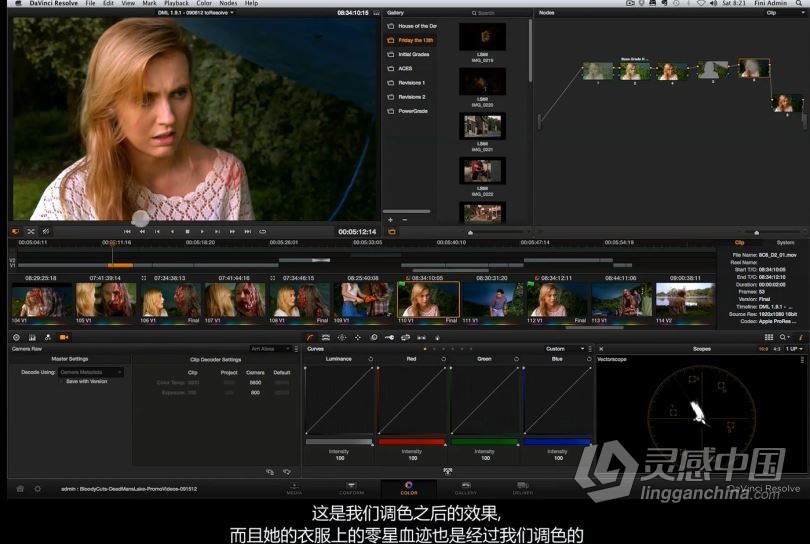The image size is (810, 544).
Task: Open the project settings gear icon
Action: [x=38, y=489]
